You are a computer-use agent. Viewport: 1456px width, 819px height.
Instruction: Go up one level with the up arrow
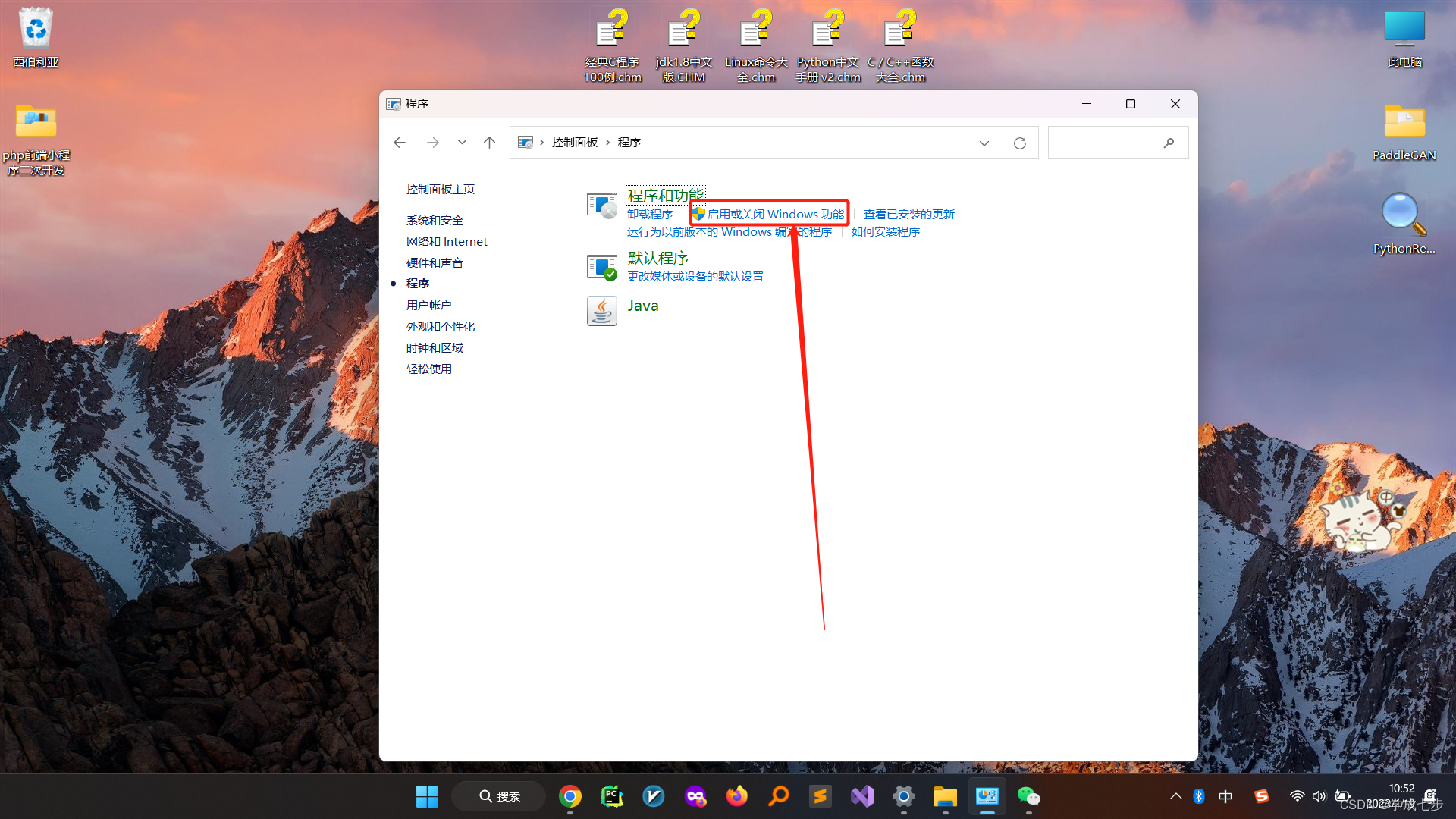489,143
